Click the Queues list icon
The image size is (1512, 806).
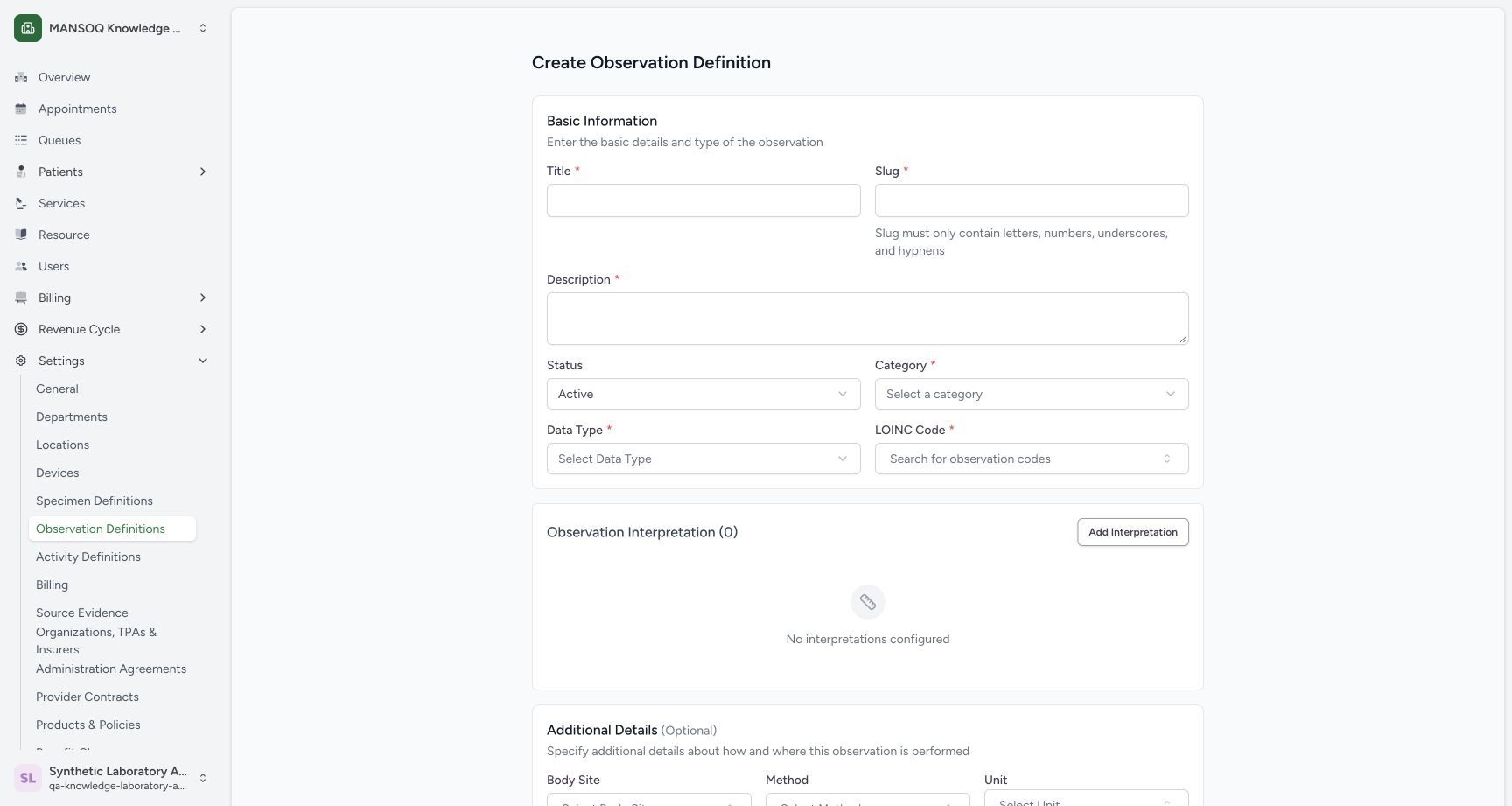[21, 140]
